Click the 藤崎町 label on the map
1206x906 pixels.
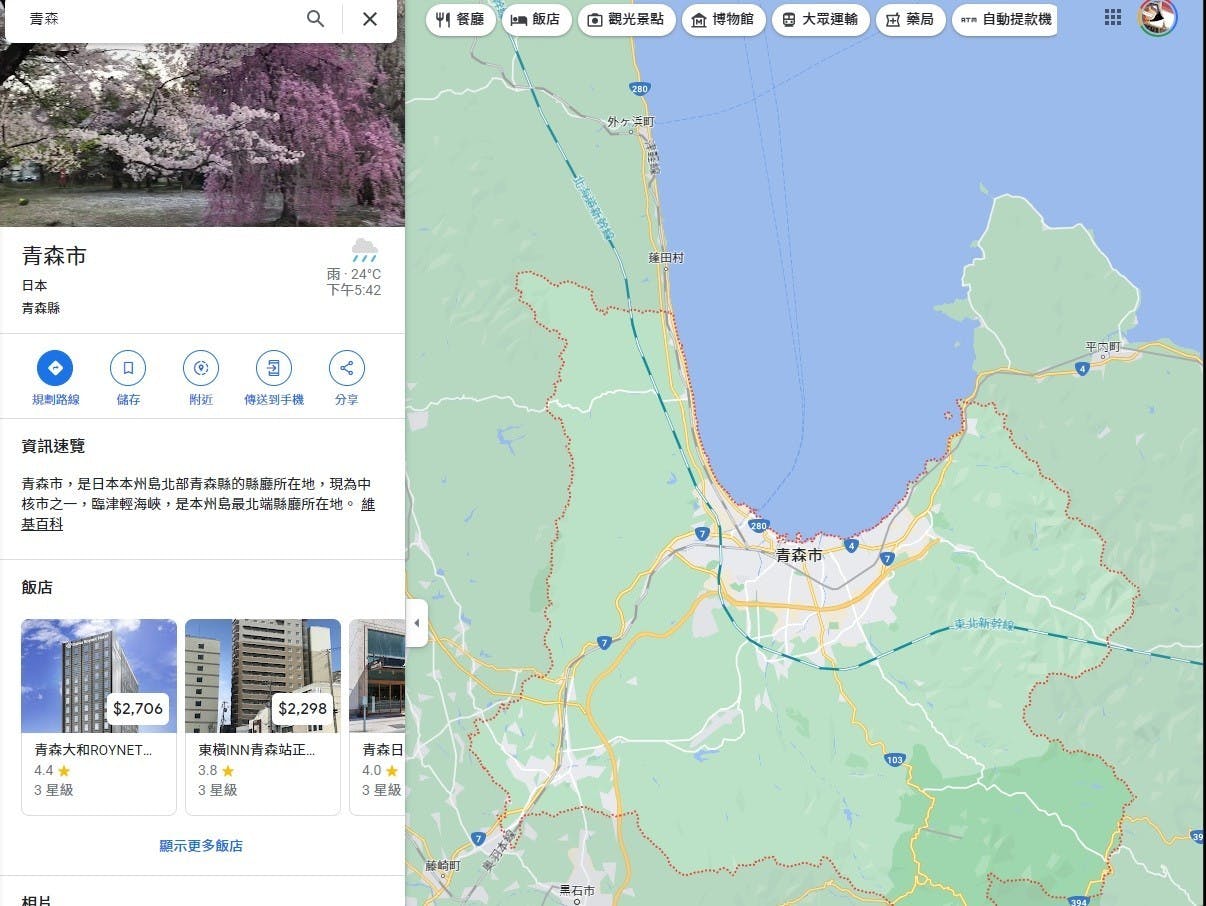(x=443, y=866)
